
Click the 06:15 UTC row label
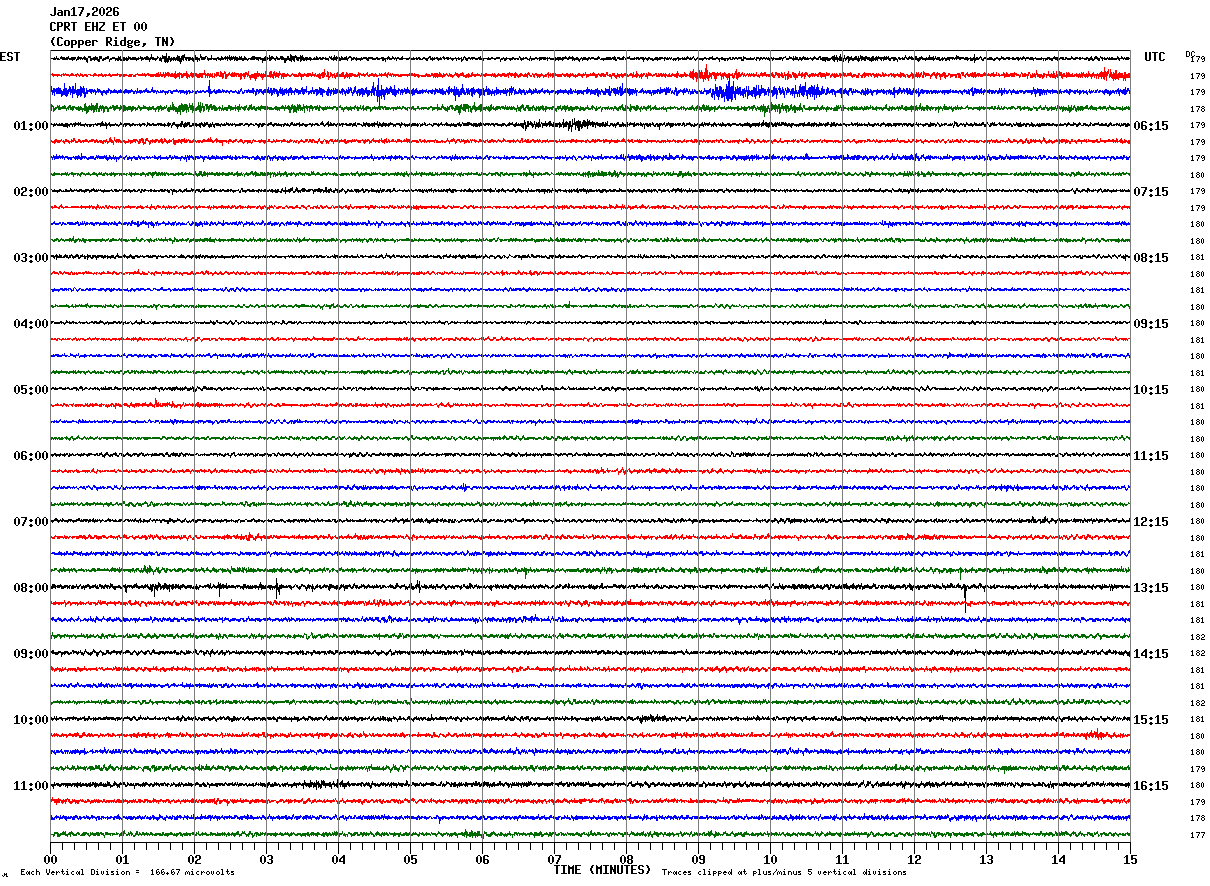coord(1151,126)
